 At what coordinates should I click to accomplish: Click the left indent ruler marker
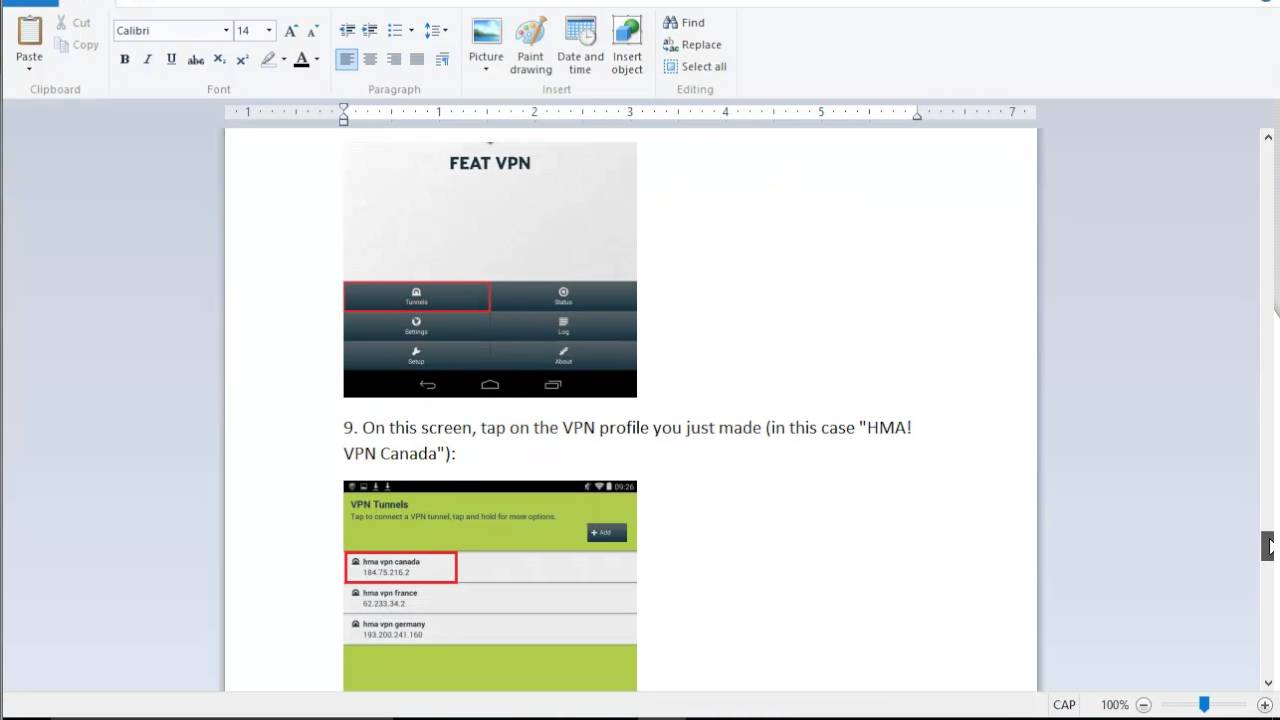343,120
